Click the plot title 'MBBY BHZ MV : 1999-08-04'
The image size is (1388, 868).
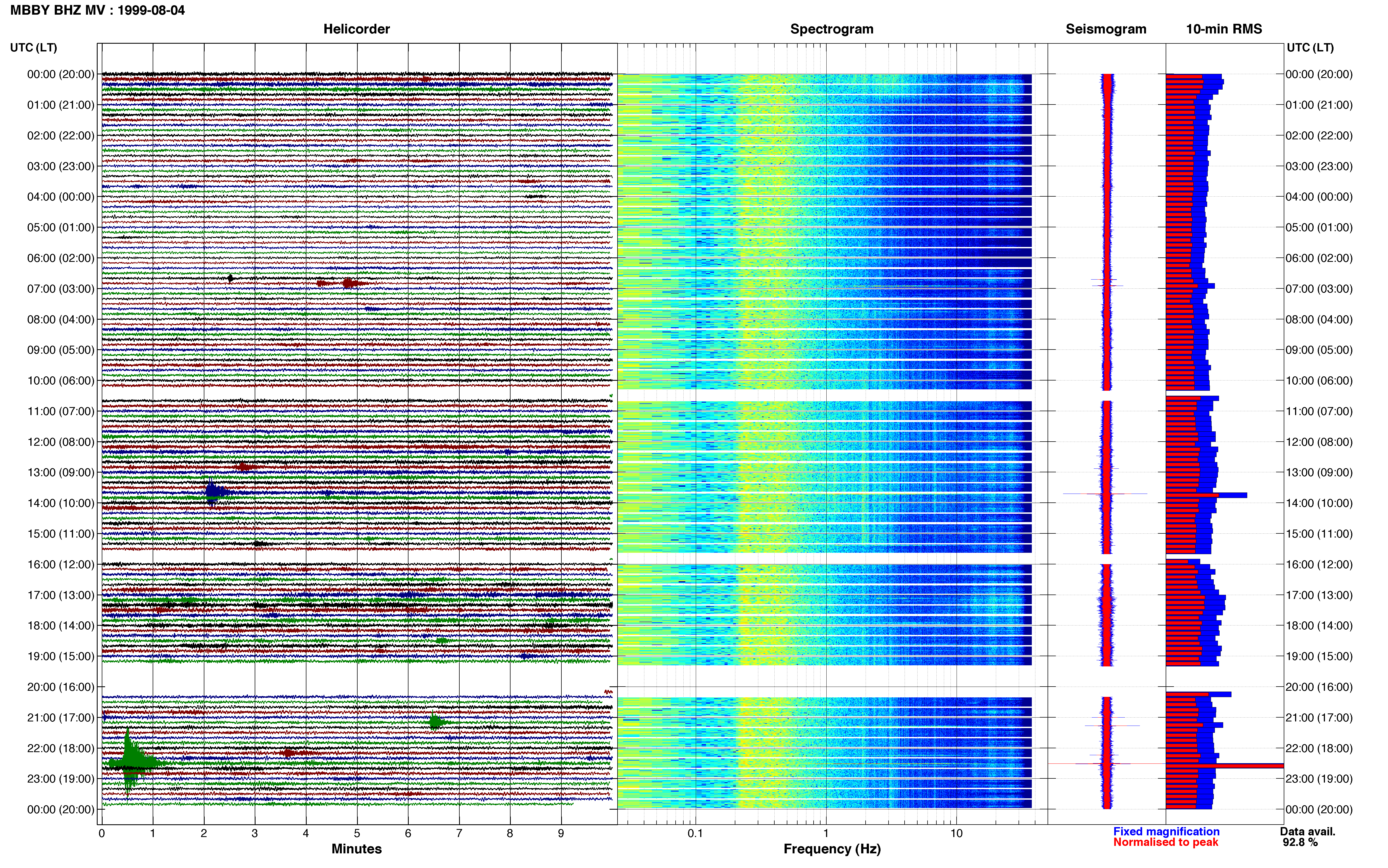98,10
